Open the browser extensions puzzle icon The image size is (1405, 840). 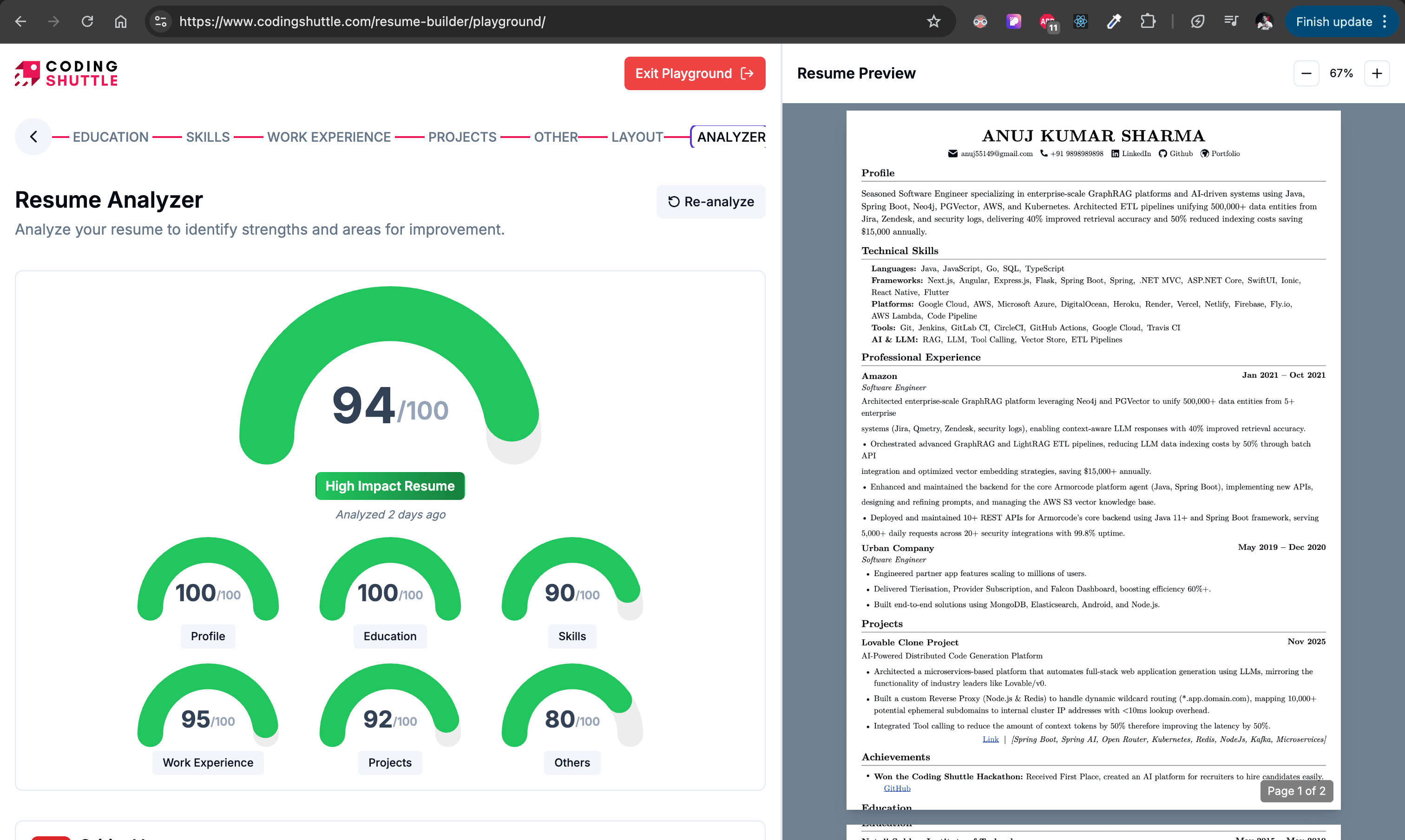(1148, 21)
